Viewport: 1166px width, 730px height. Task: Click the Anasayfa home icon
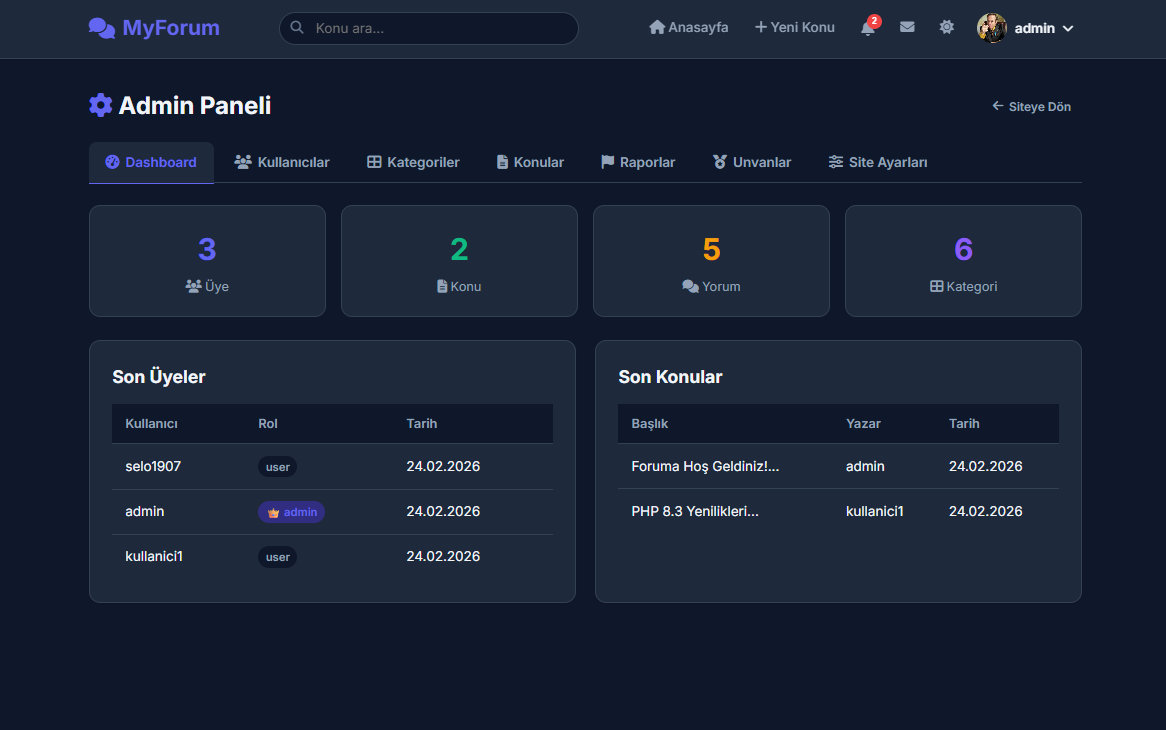pyautogui.click(x=657, y=28)
